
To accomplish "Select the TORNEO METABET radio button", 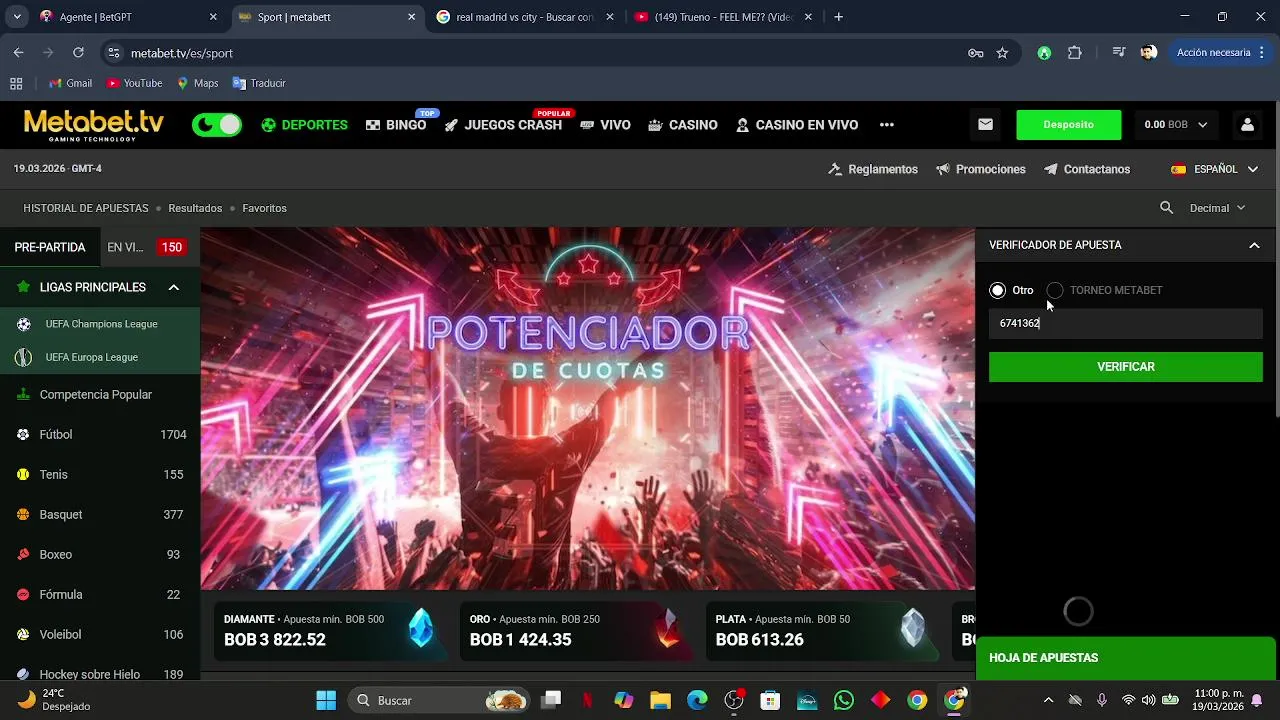I will tap(1055, 290).
